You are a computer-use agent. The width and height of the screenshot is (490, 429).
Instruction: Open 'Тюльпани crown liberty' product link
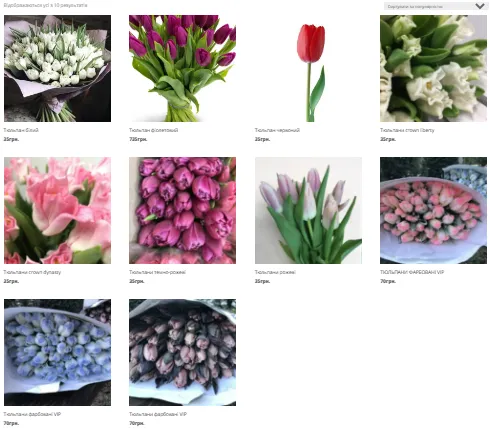tap(407, 130)
